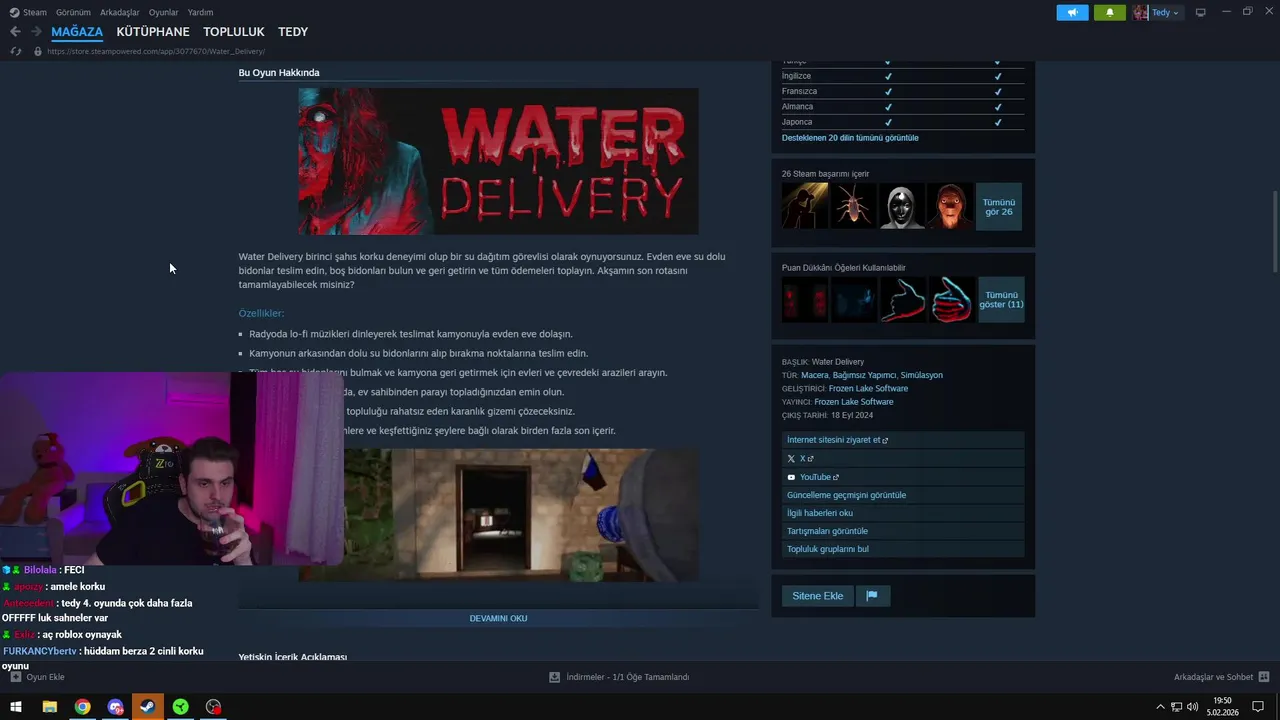Reload the store page

tap(16, 51)
